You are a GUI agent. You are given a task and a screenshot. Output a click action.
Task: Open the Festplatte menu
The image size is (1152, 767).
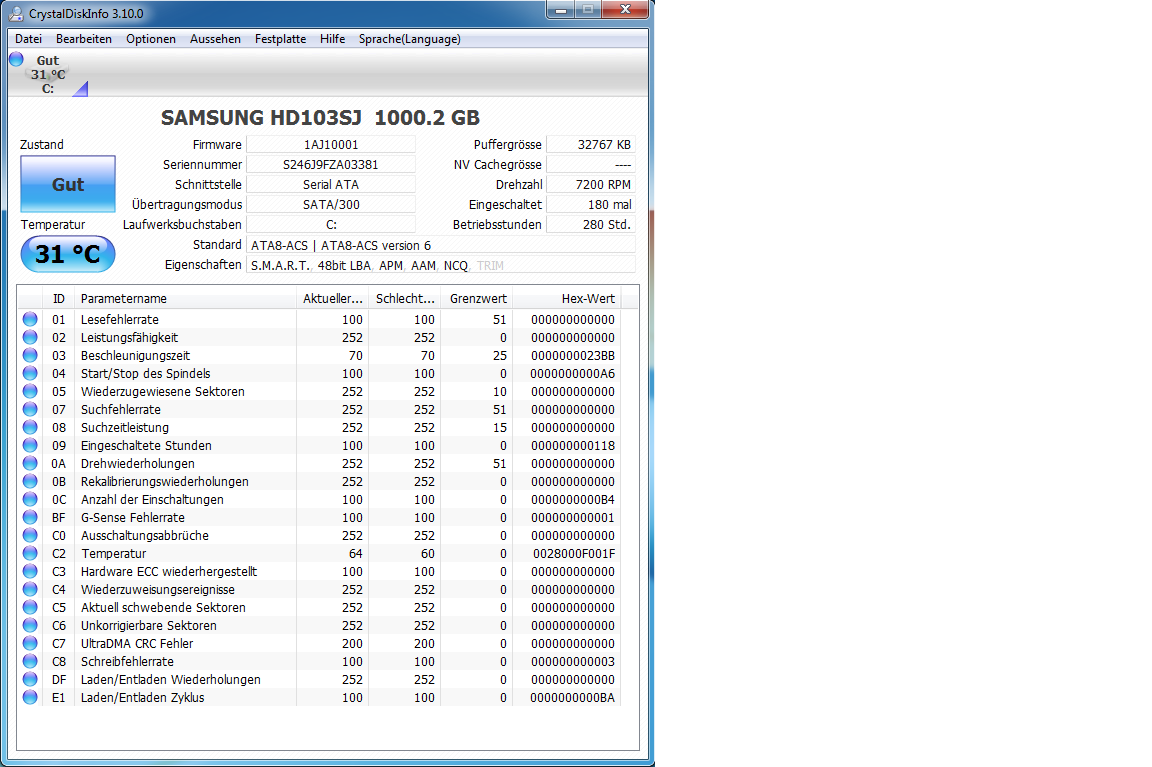(x=280, y=39)
